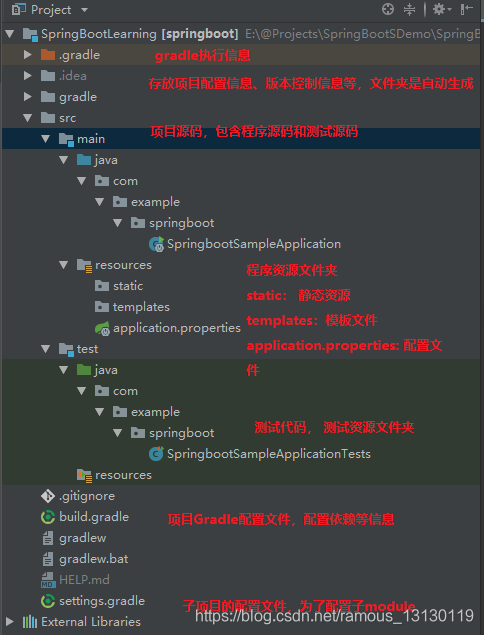
Task: Select the gradlew.bat file name
Action: coord(94,559)
